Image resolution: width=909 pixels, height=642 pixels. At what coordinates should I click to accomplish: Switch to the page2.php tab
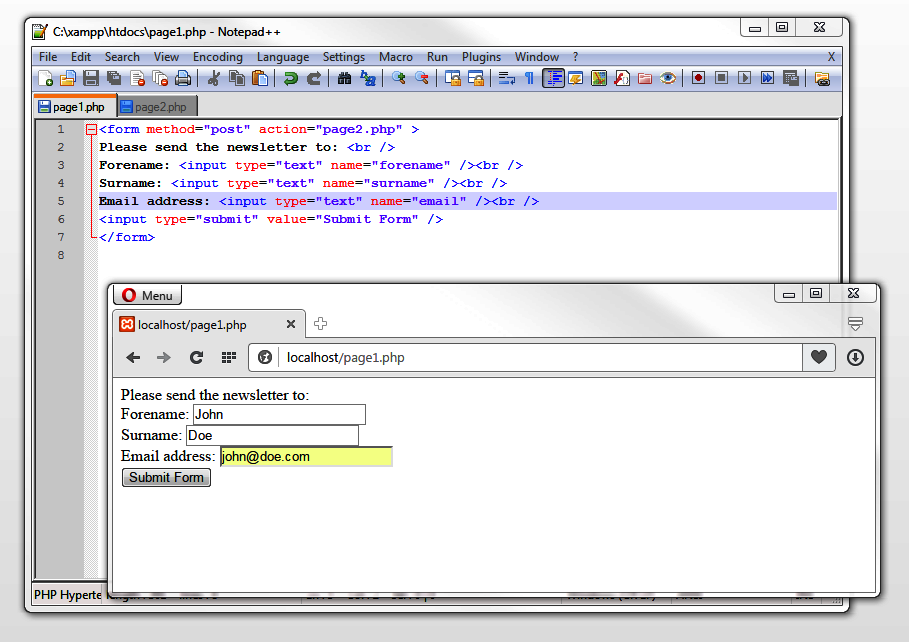[x=156, y=106]
